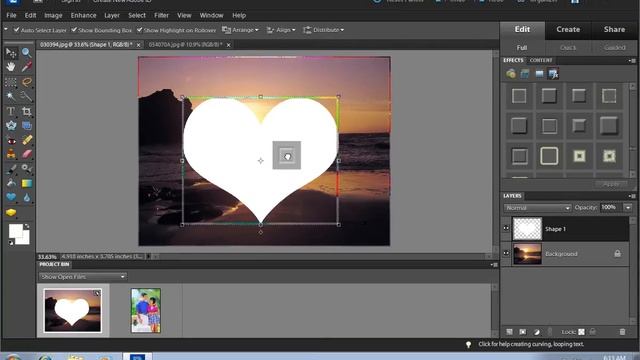Click the Apply button in Effects
Image resolution: width=640 pixels, height=360 pixels.
coord(611,184)
